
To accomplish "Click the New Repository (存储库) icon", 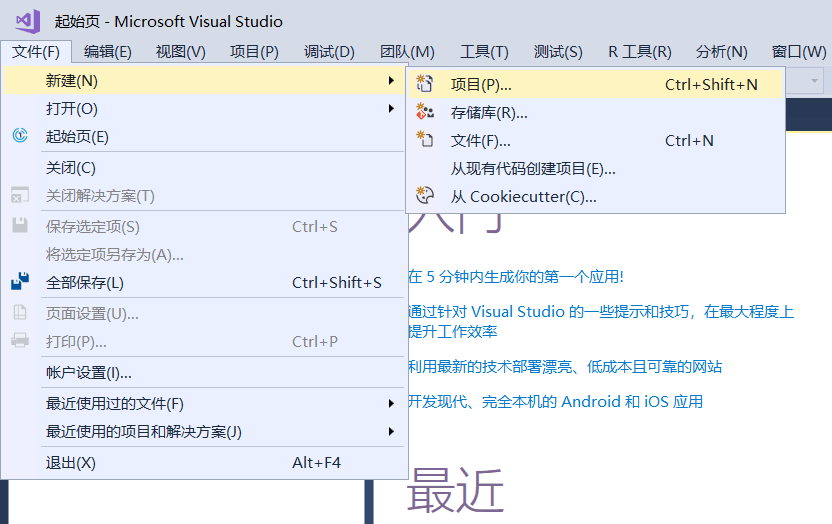I will tap(424, 112).
